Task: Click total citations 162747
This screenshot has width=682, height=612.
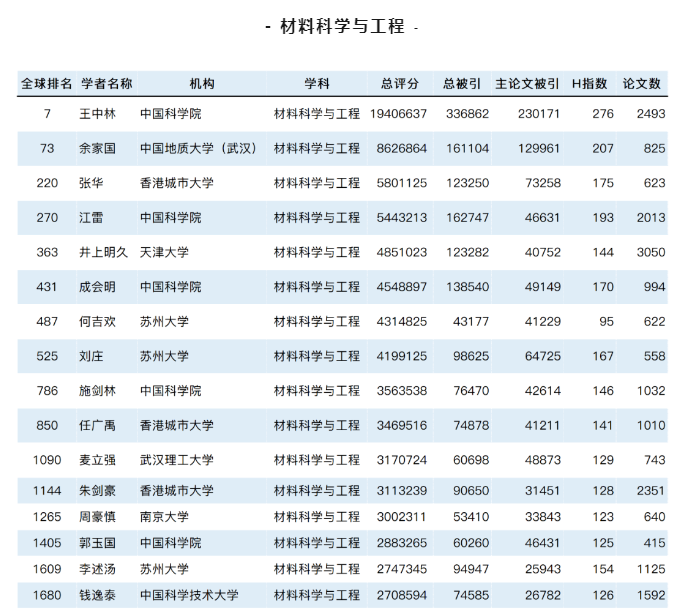Action: pyautogui.click(x=468, y=218)
